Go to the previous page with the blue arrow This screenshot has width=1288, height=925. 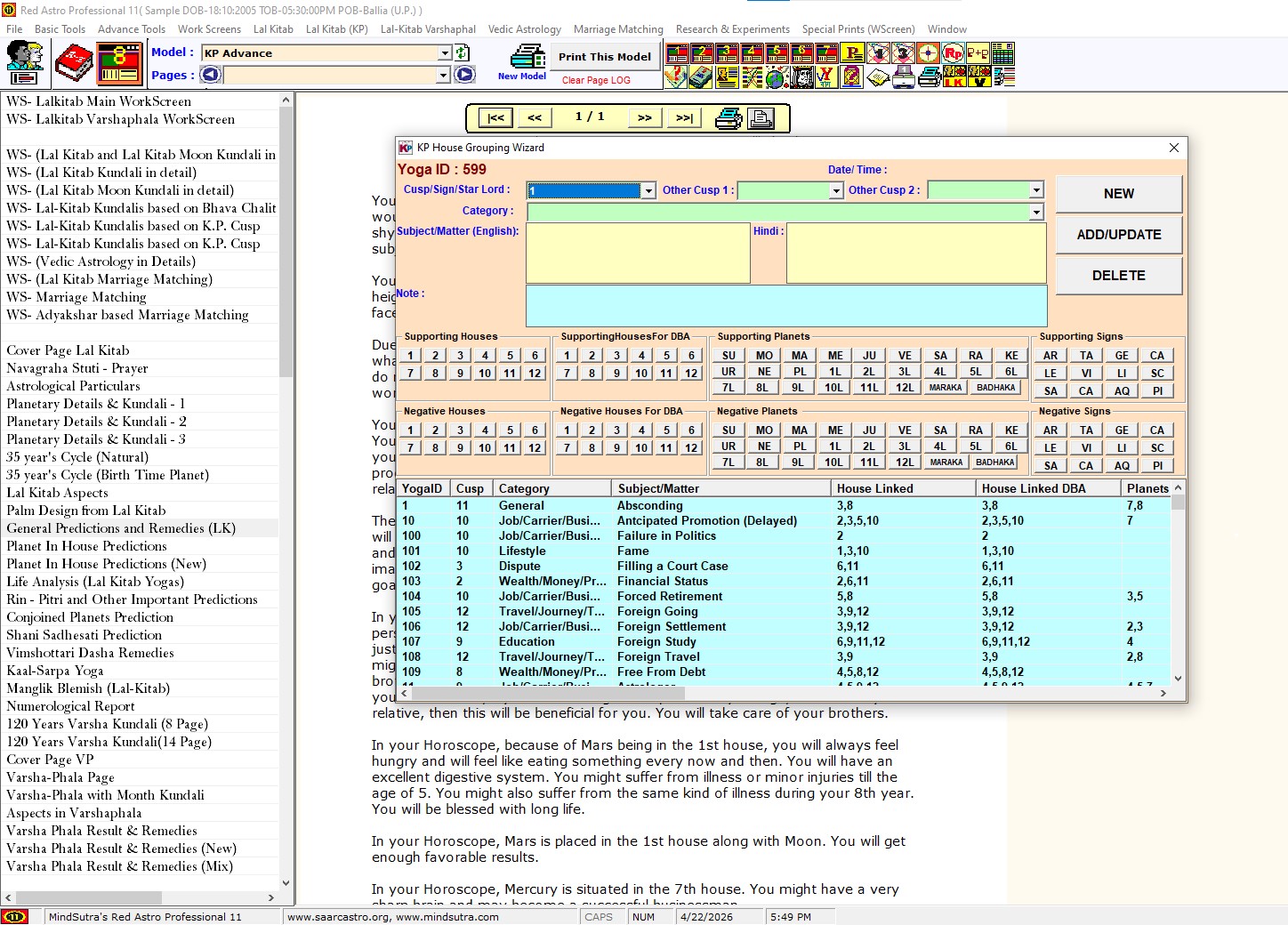tap(211, 75)
